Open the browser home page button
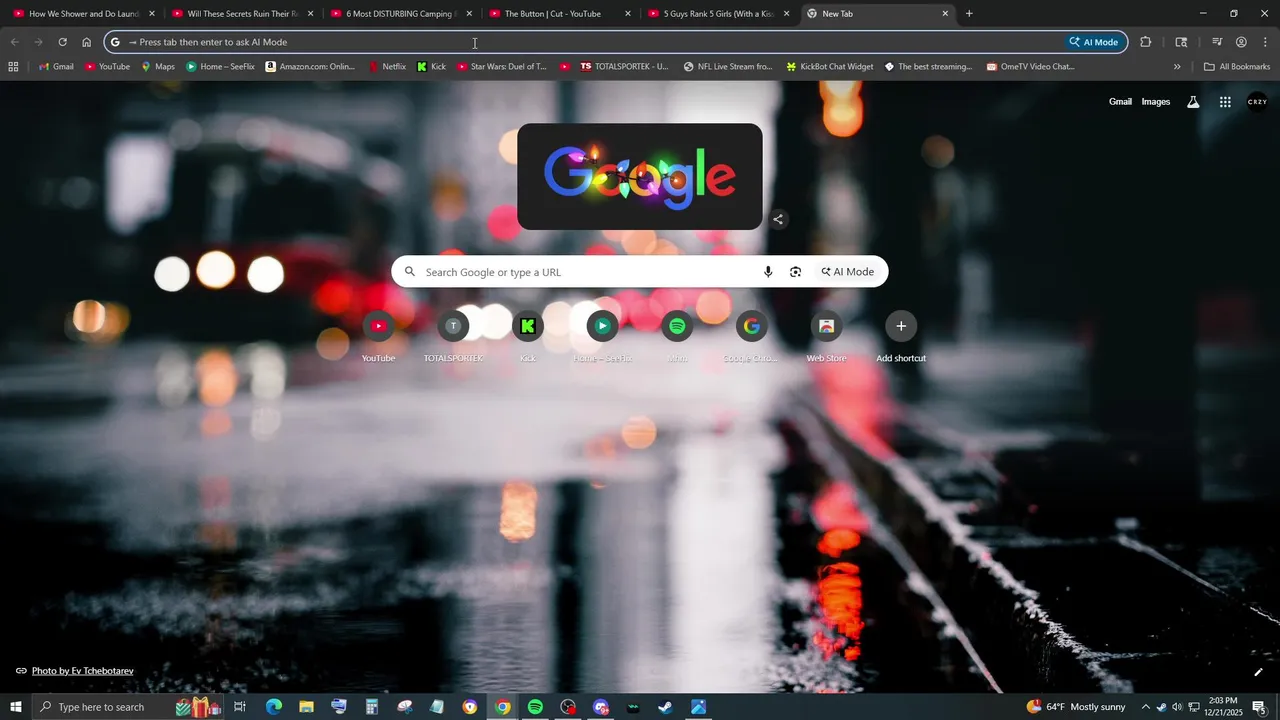 coord(86,42)
